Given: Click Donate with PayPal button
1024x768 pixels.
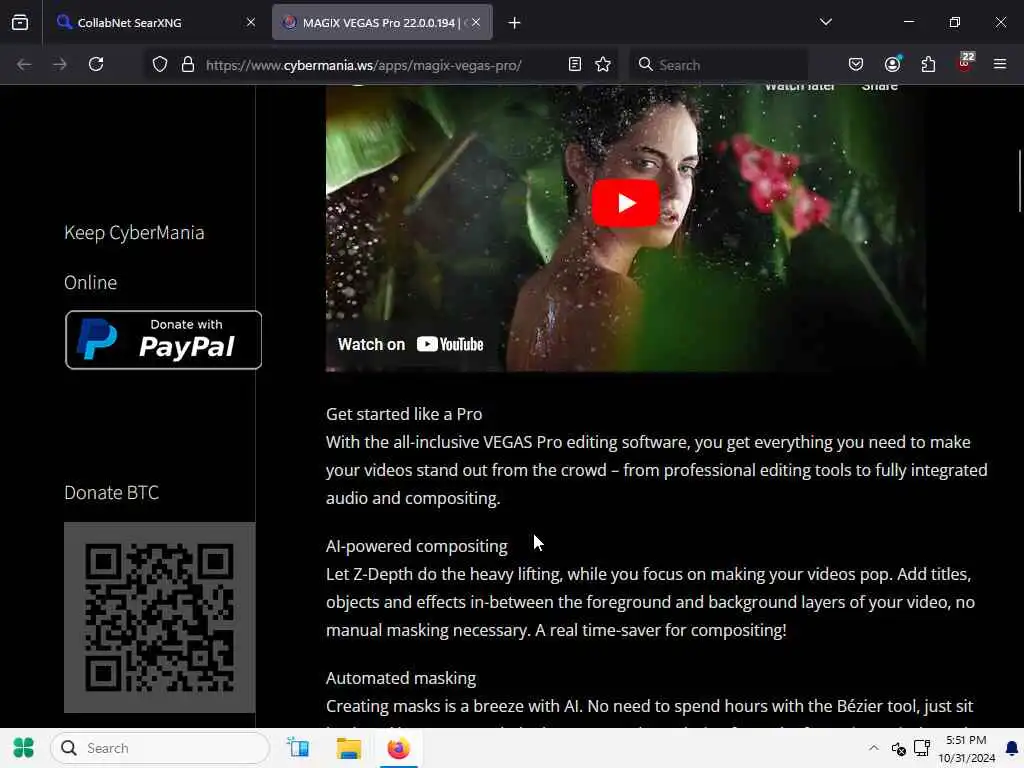Looking at the screenshot, I should coord(163,340).
